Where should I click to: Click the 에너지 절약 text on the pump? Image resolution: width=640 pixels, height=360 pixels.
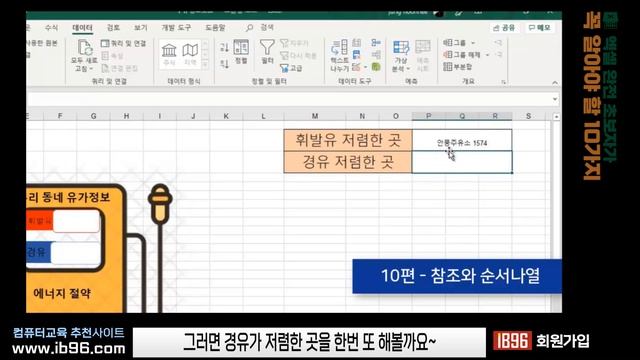click(62, 293)
